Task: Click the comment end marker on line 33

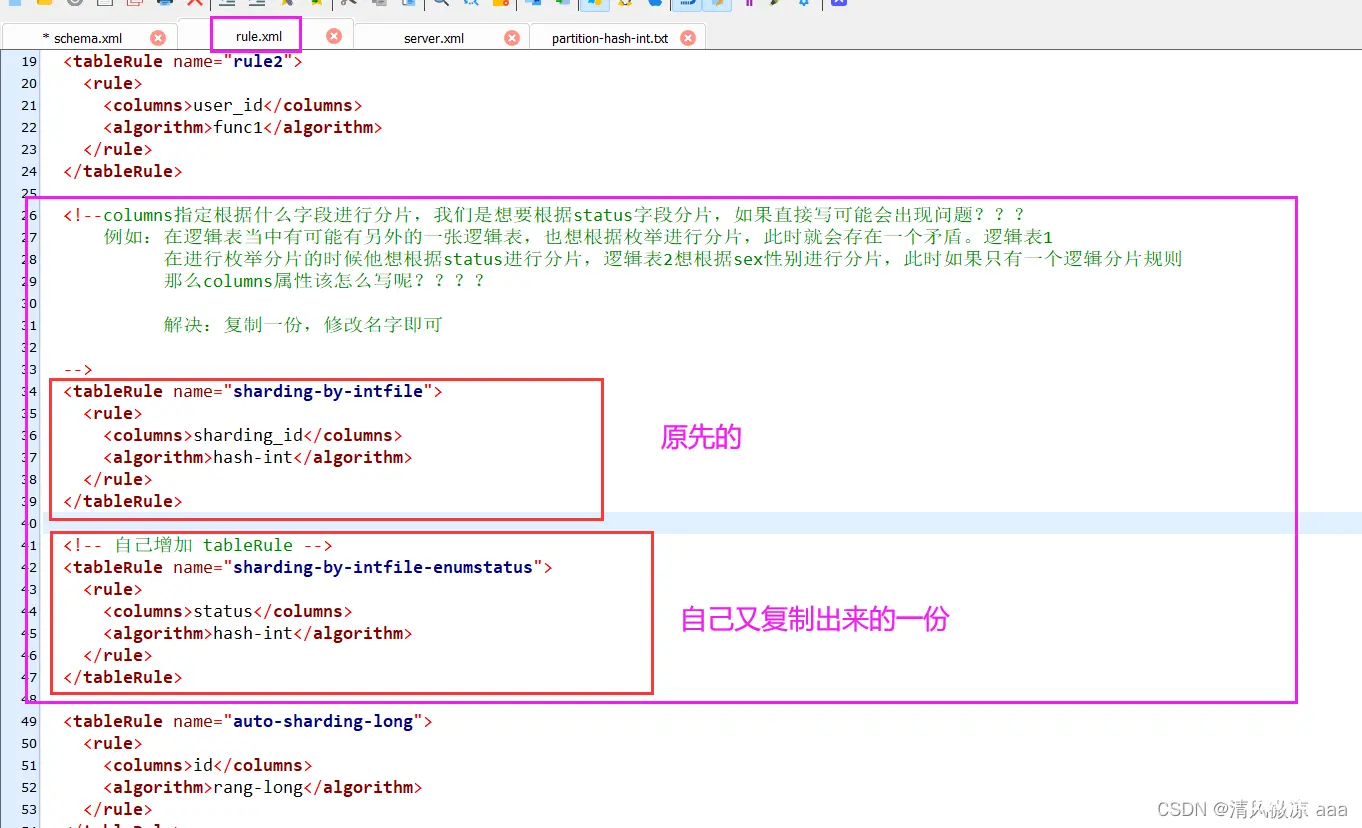Action: click(78, 369)
